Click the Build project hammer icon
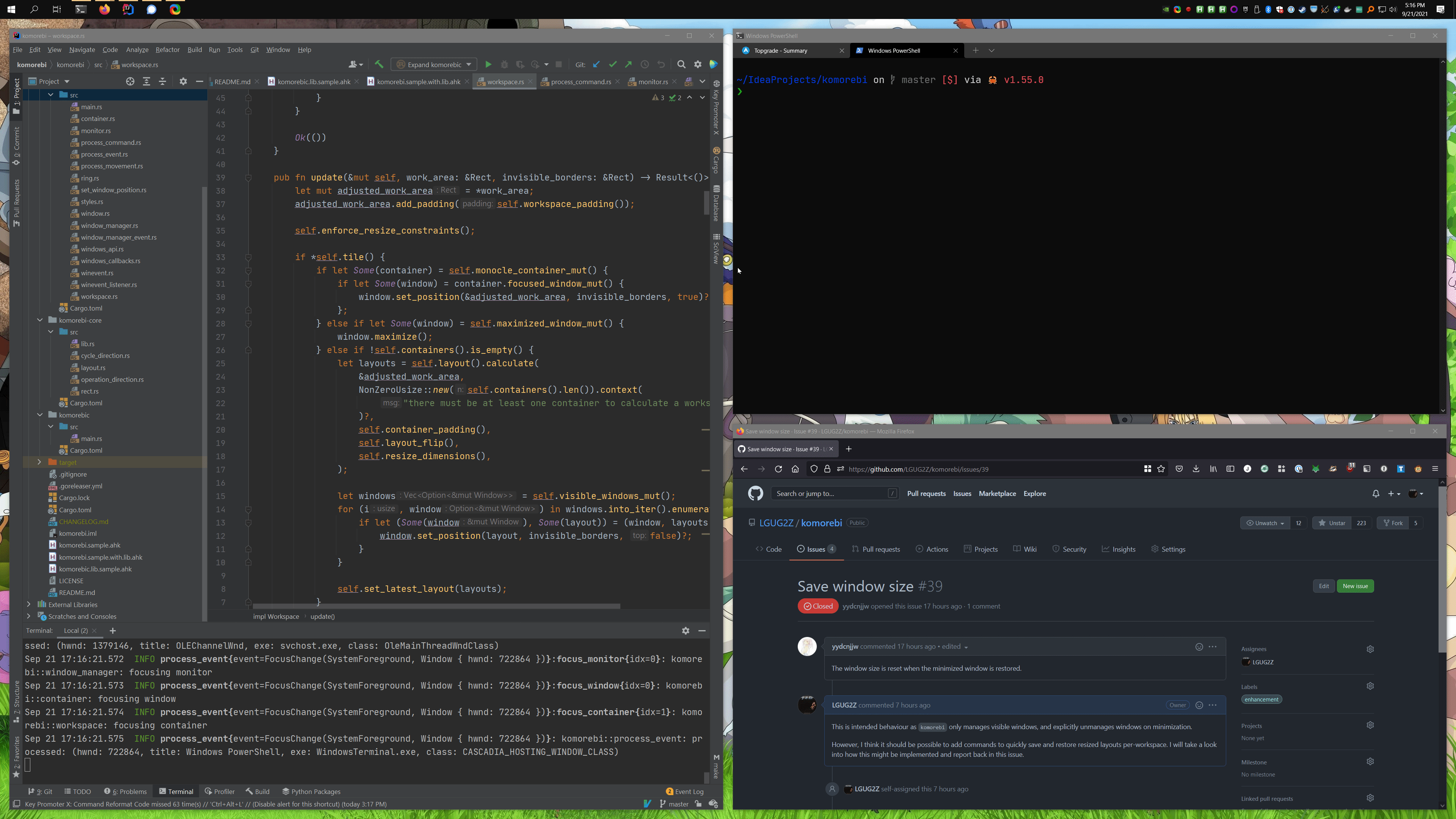 [379, 64]
